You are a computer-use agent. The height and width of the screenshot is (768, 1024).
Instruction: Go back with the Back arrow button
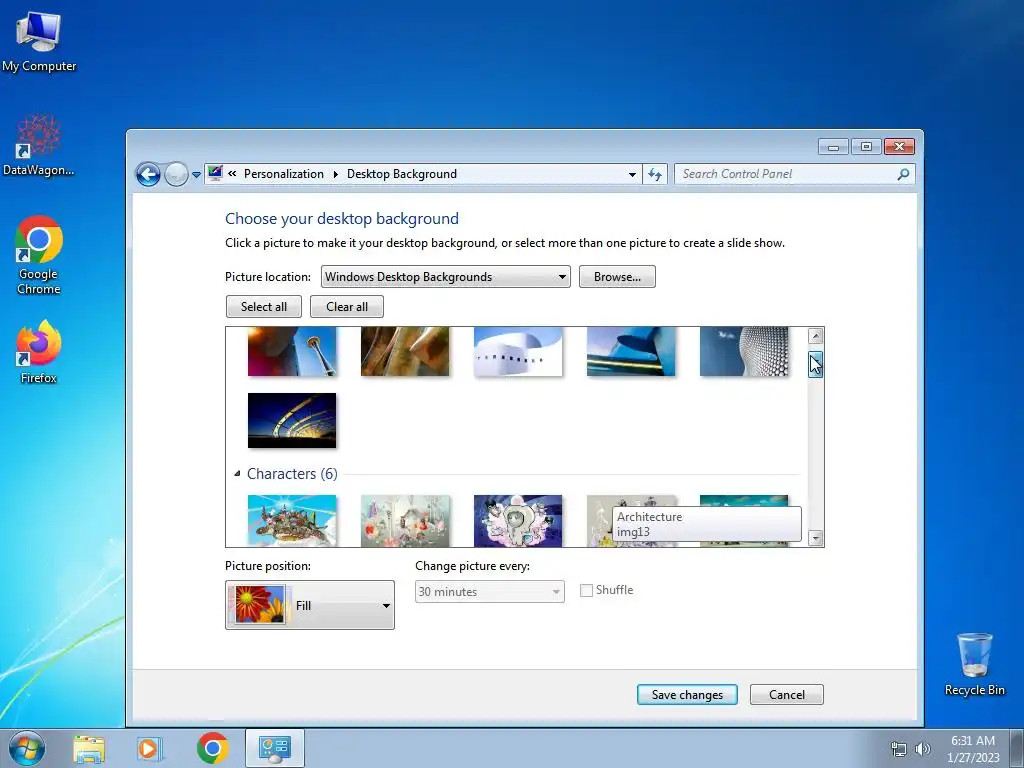pyautogui.click(x=148, y=174)
